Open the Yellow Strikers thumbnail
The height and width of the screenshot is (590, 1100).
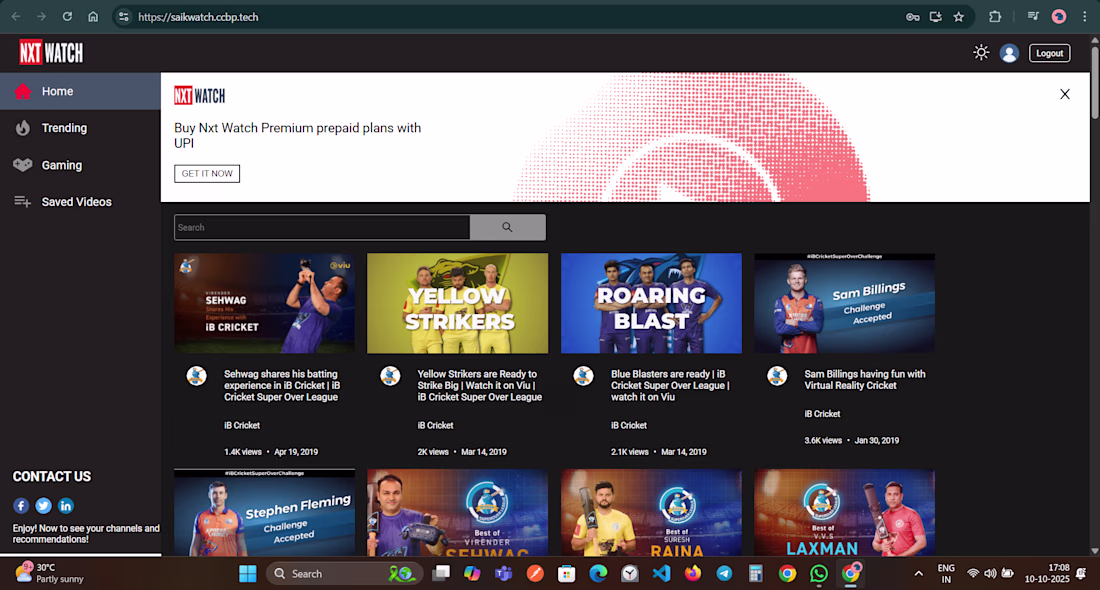click(457, 303)
